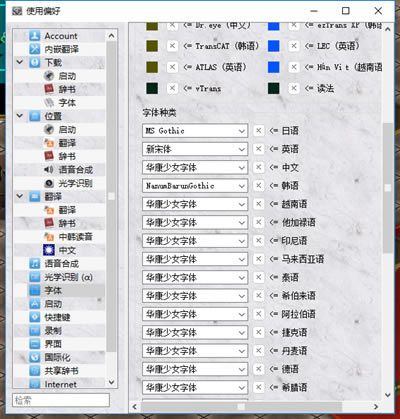Open the 泰语 font dropdown
Image resolution: width=400 pixels, height=419 pixels.
coord(195,277)
